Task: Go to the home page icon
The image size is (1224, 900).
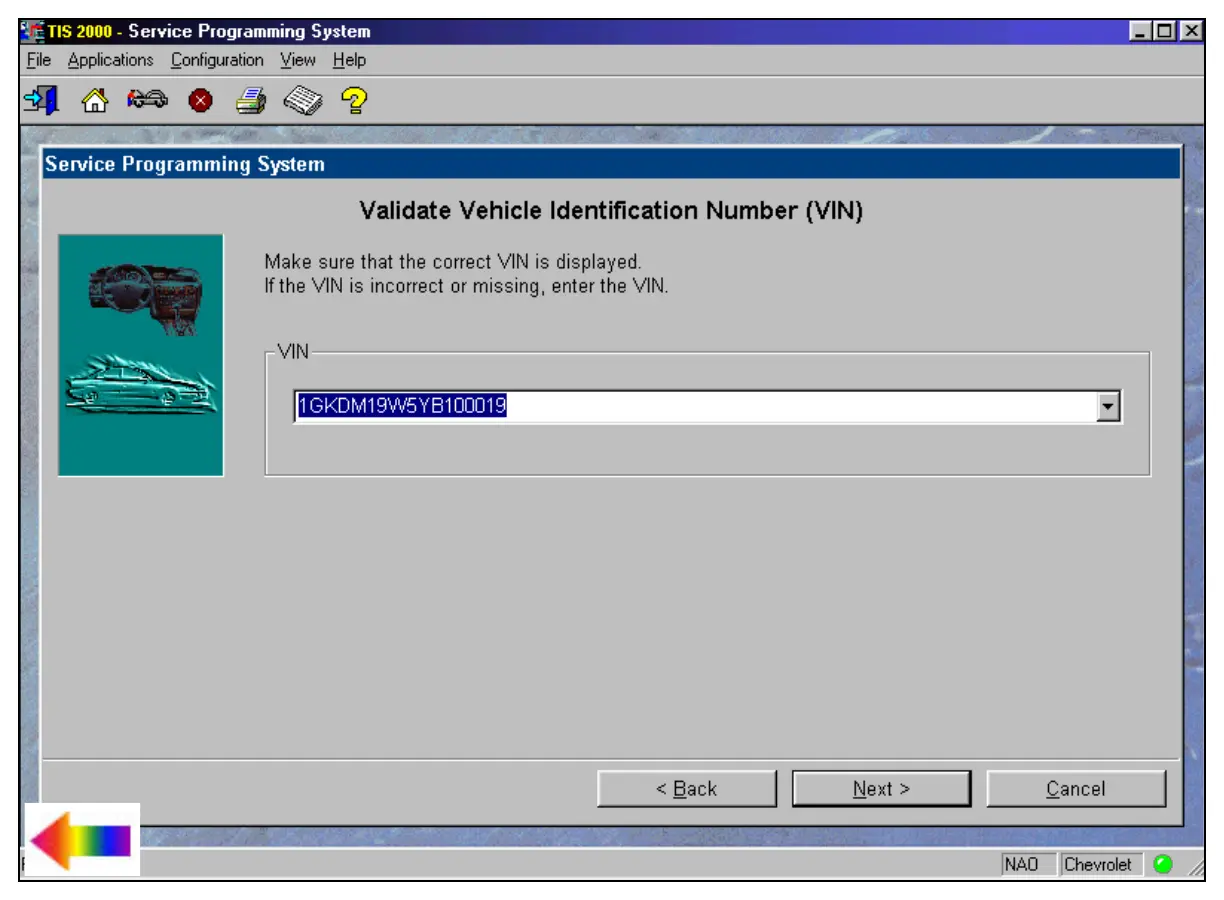Action: click(x=94, y=100)
